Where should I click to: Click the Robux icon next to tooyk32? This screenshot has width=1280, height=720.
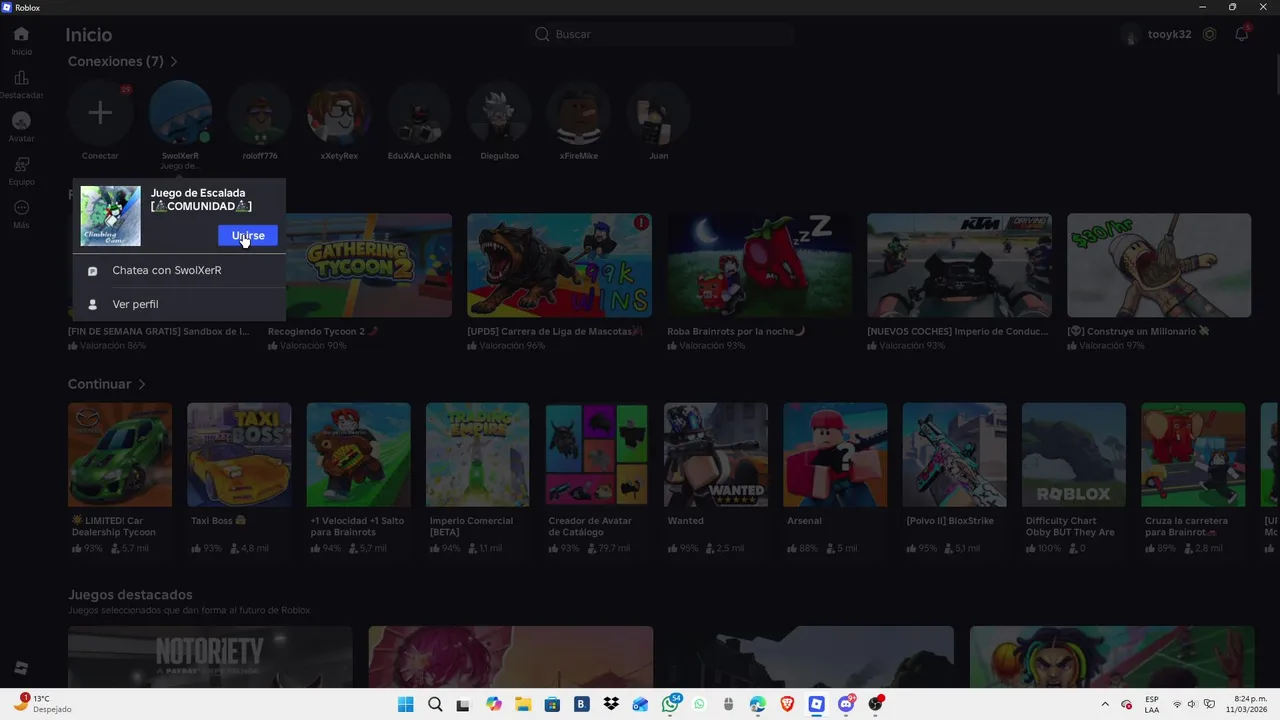click(1209, 34)
